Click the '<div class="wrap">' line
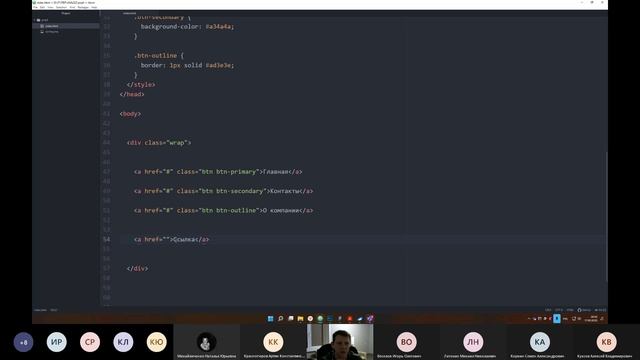The width and height of the screenshot is (640, 360). (159, 143)
